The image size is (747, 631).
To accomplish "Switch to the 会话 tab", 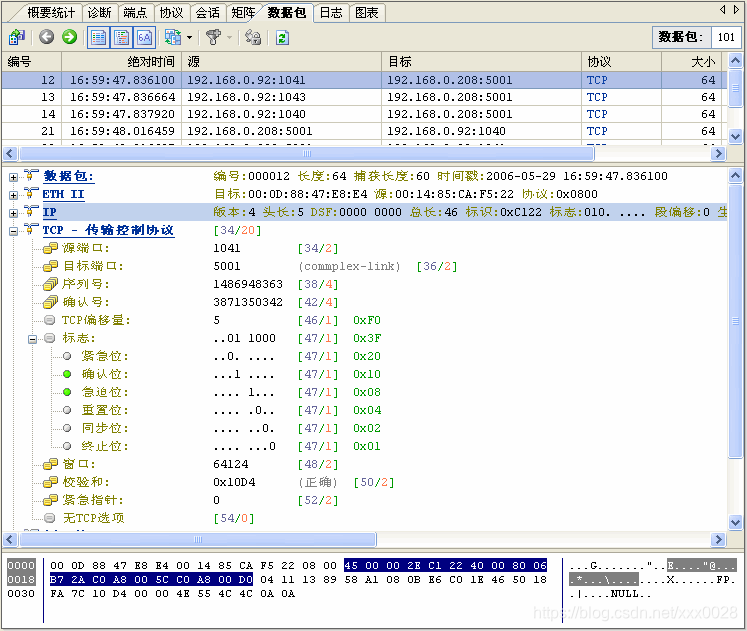I will [208, 12].
